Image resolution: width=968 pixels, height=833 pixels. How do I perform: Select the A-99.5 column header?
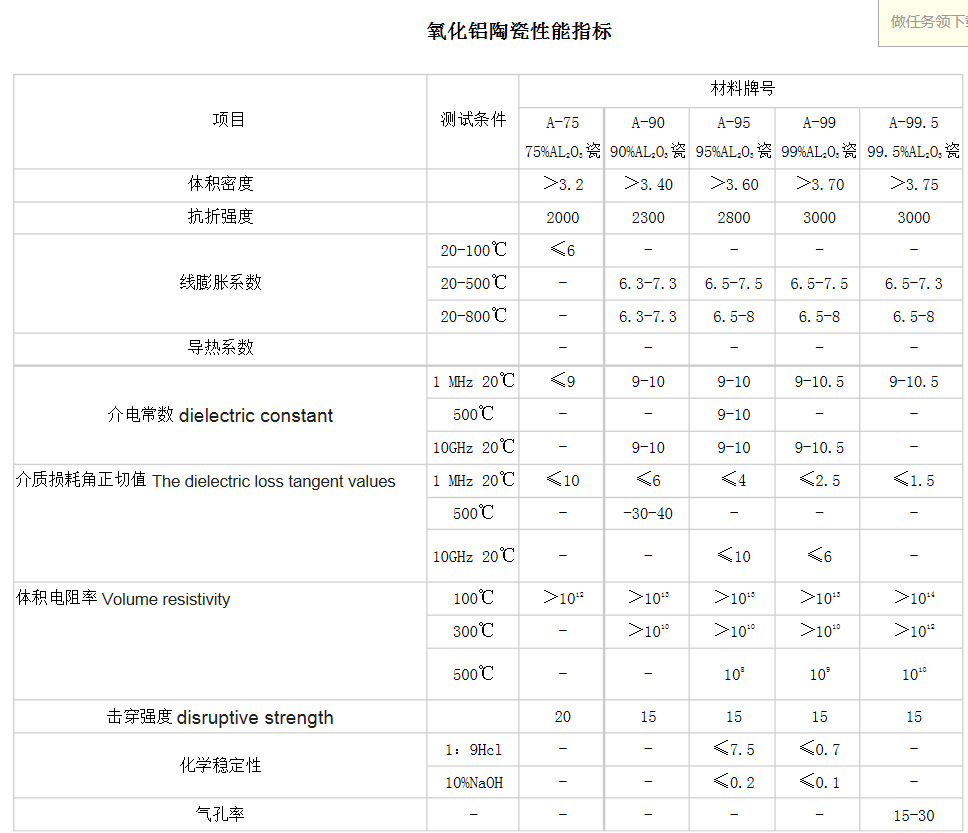pyautogui.click(x=913, y=123)
